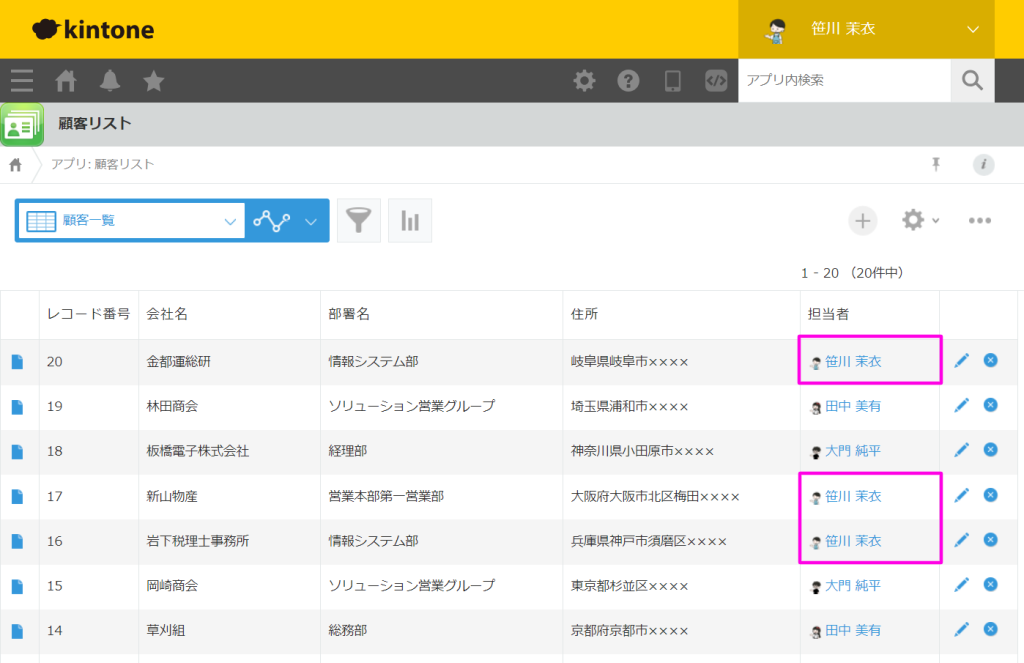Switch to mobile view icon
The width and height of the screenshot is (1024, 663).
point(673,80)
